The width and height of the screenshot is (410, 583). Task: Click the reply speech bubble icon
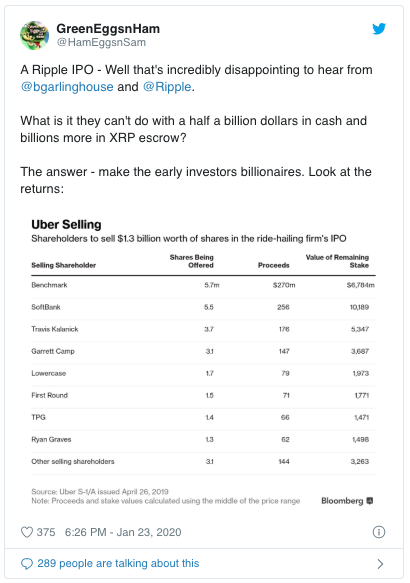click(x=27, y=564)
